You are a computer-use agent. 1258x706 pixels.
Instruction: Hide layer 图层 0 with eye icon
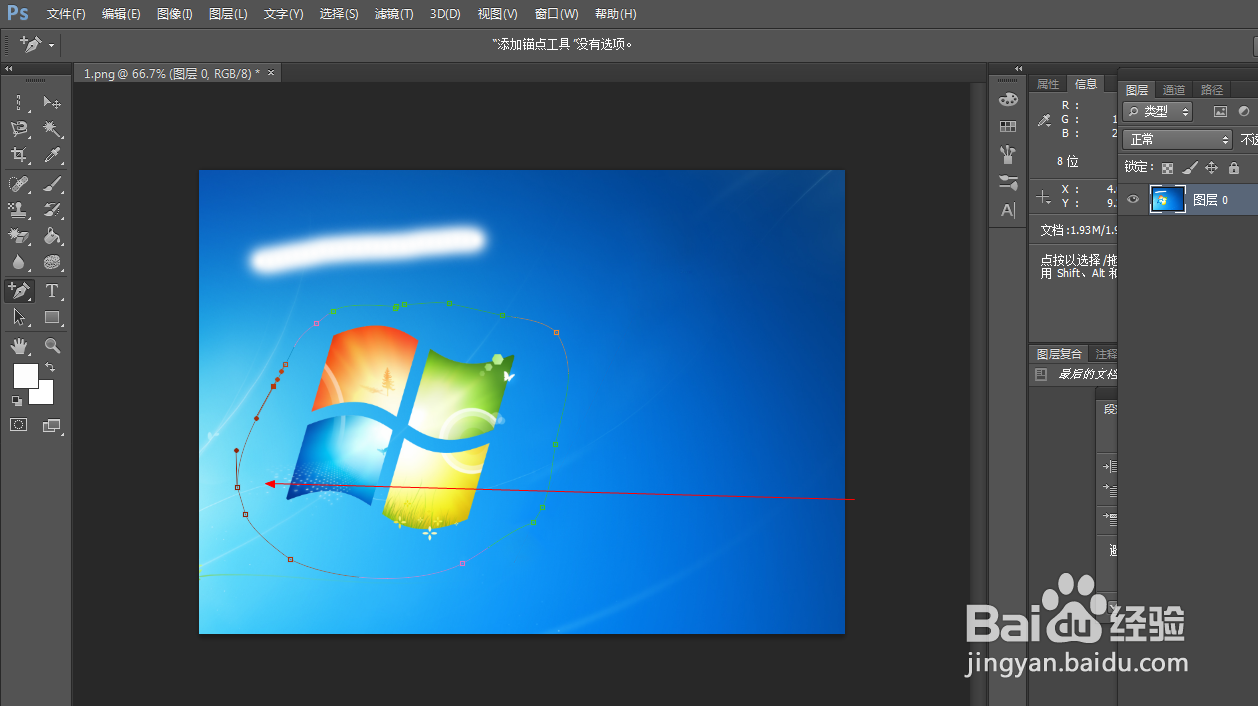click(1133, 200)
